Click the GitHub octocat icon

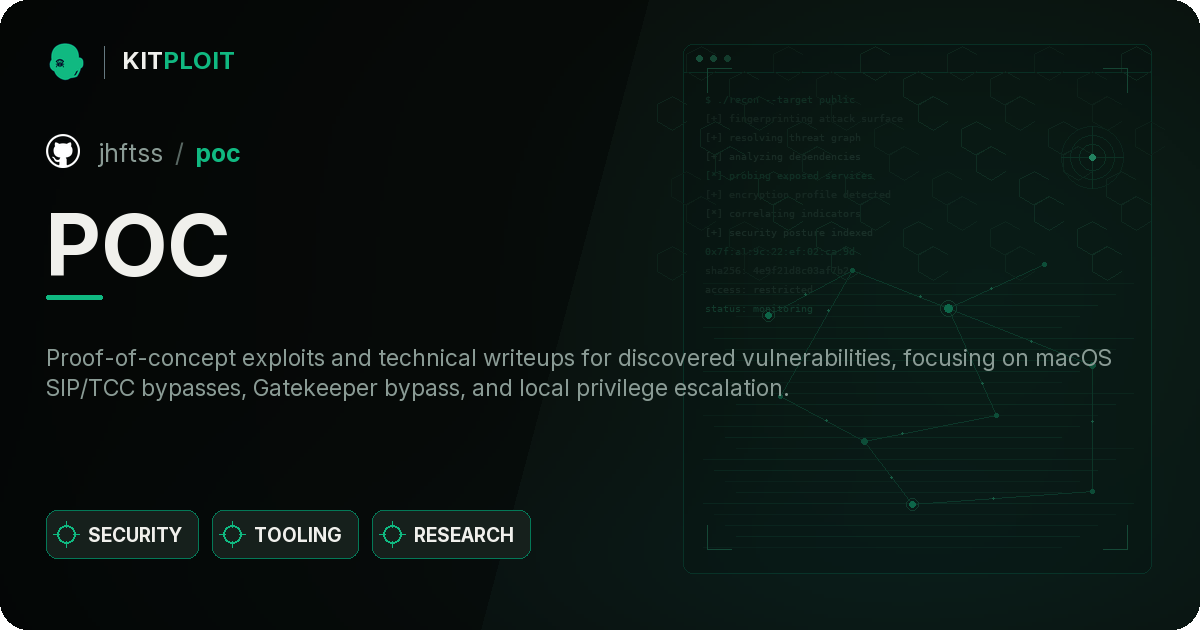tap(63, 152)
